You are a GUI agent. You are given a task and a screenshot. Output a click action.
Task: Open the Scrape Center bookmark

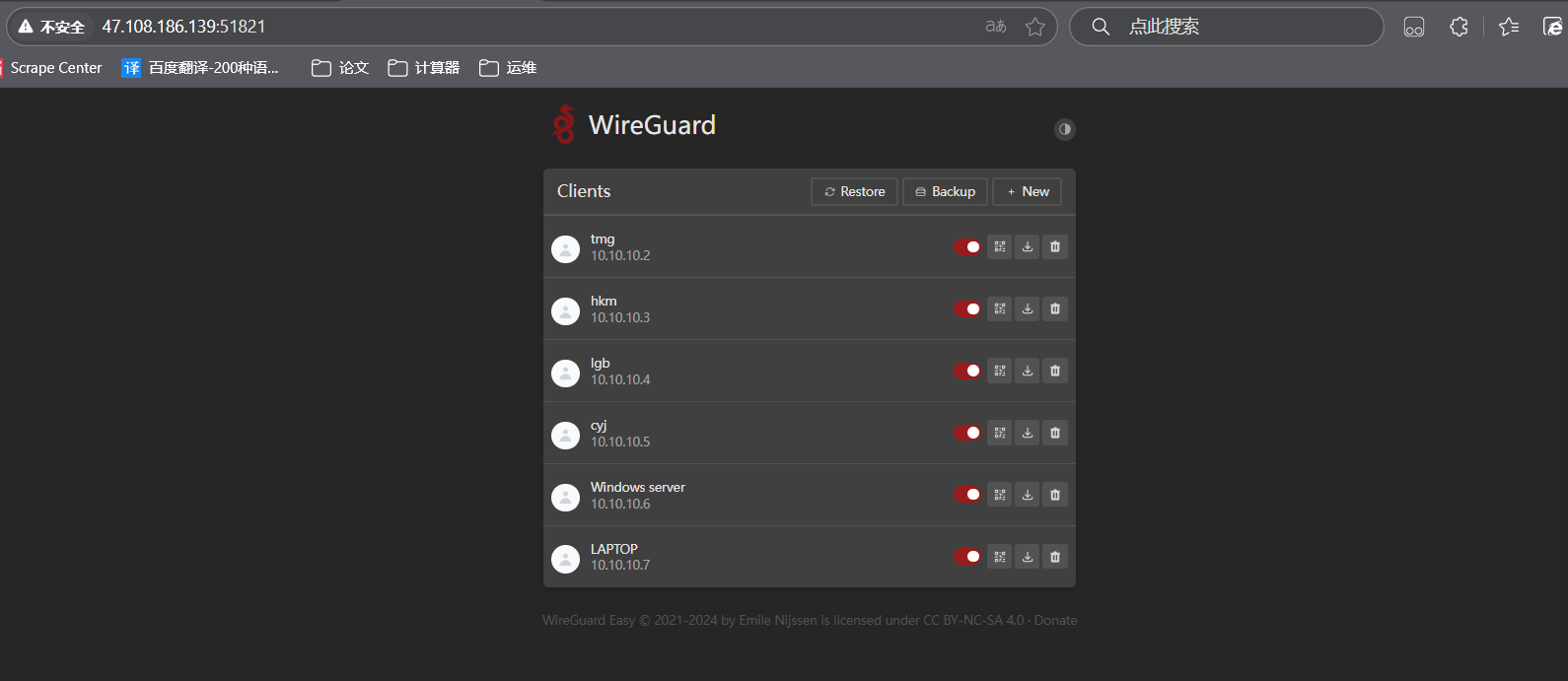pyautogui.click(x=51, y=68)
